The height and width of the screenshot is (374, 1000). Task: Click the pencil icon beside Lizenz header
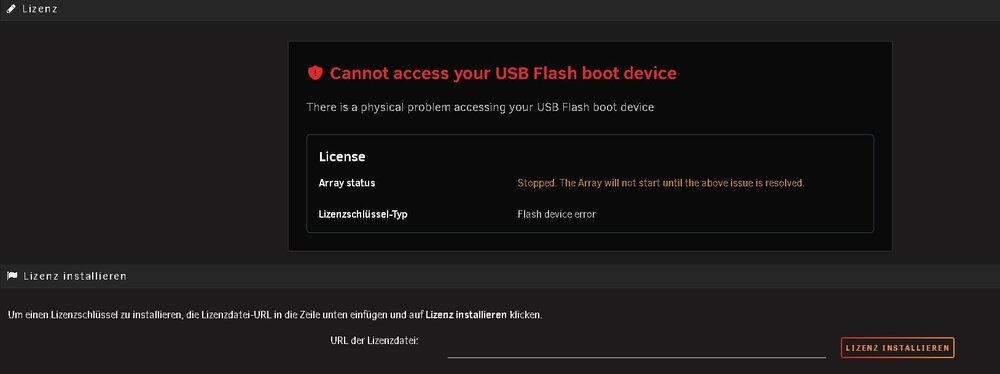(x=11, y=9)
